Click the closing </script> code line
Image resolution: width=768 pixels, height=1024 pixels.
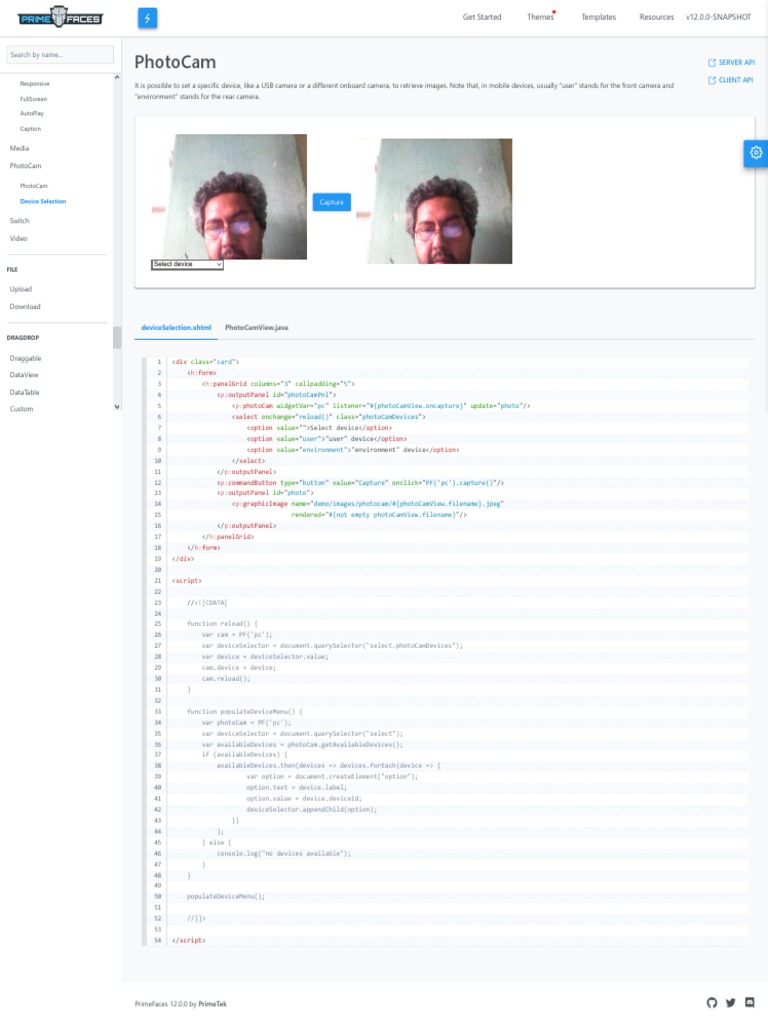tap(189, 940)
